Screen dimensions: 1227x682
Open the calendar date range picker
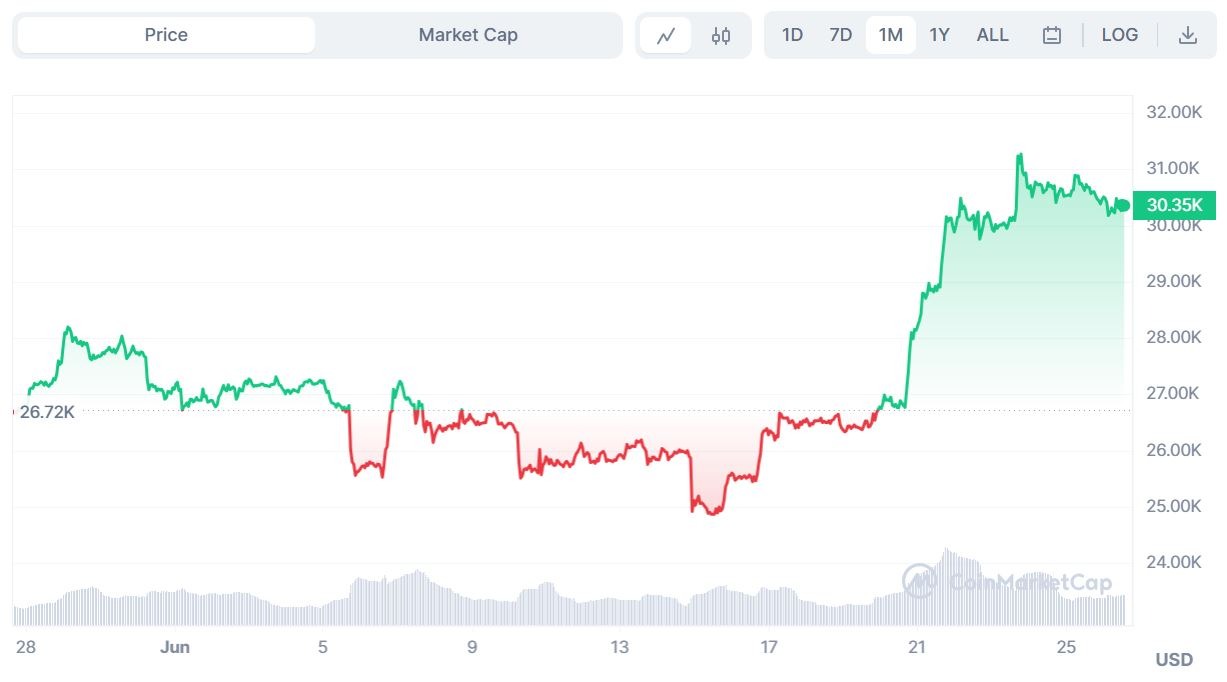[1051, 36]
